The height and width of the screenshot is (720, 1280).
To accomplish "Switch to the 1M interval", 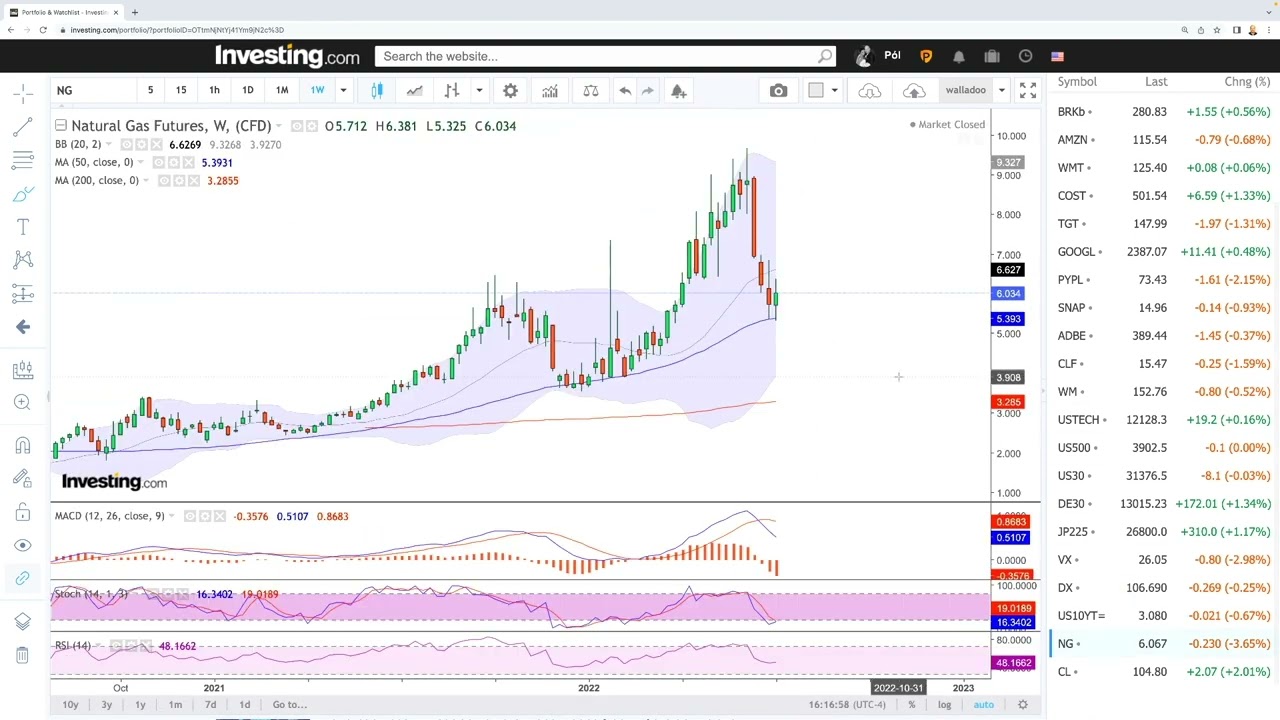I will [282, 90].
